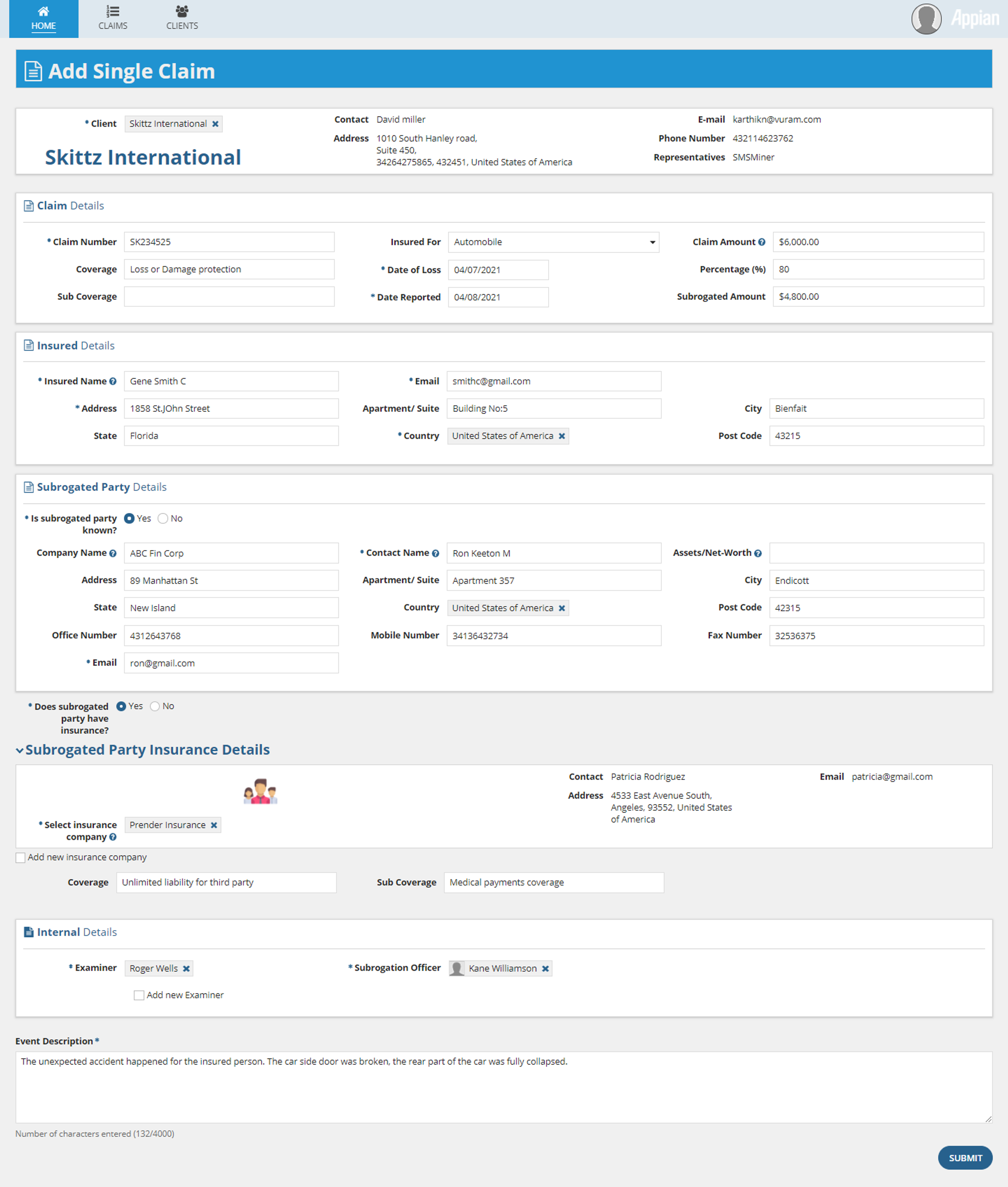The image size is (1008, 1187).
Task: Click the Add Single Claim document icon
Action: coord(33,71)
